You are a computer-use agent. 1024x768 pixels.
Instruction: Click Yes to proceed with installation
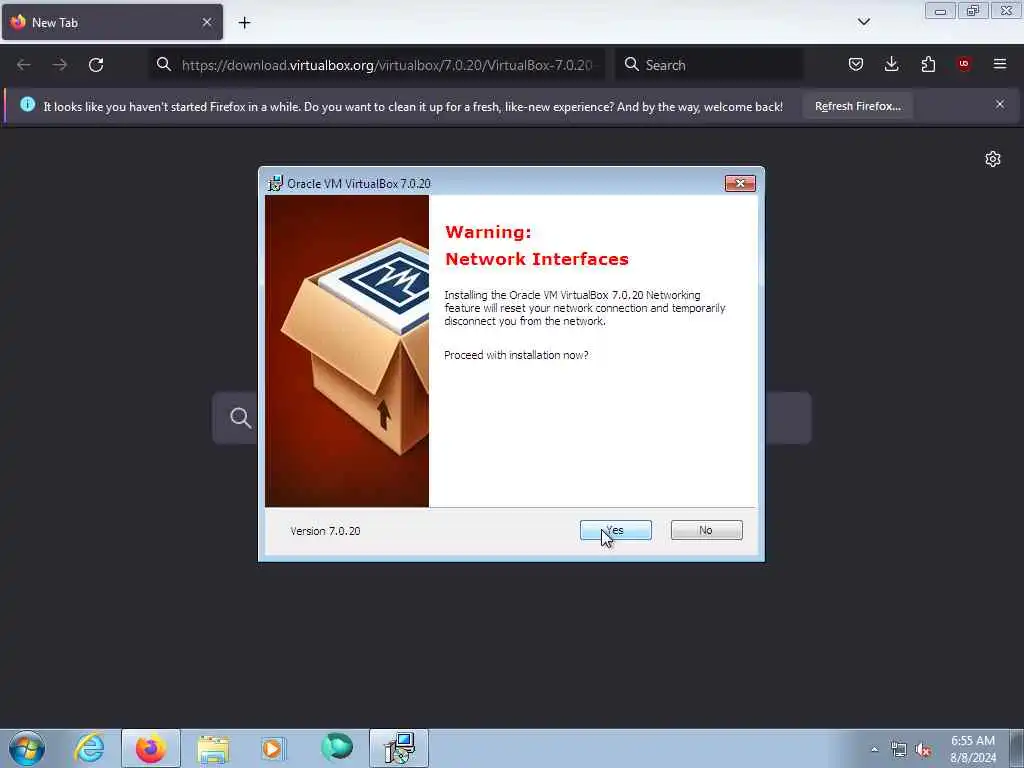click(x=615, y=530)
